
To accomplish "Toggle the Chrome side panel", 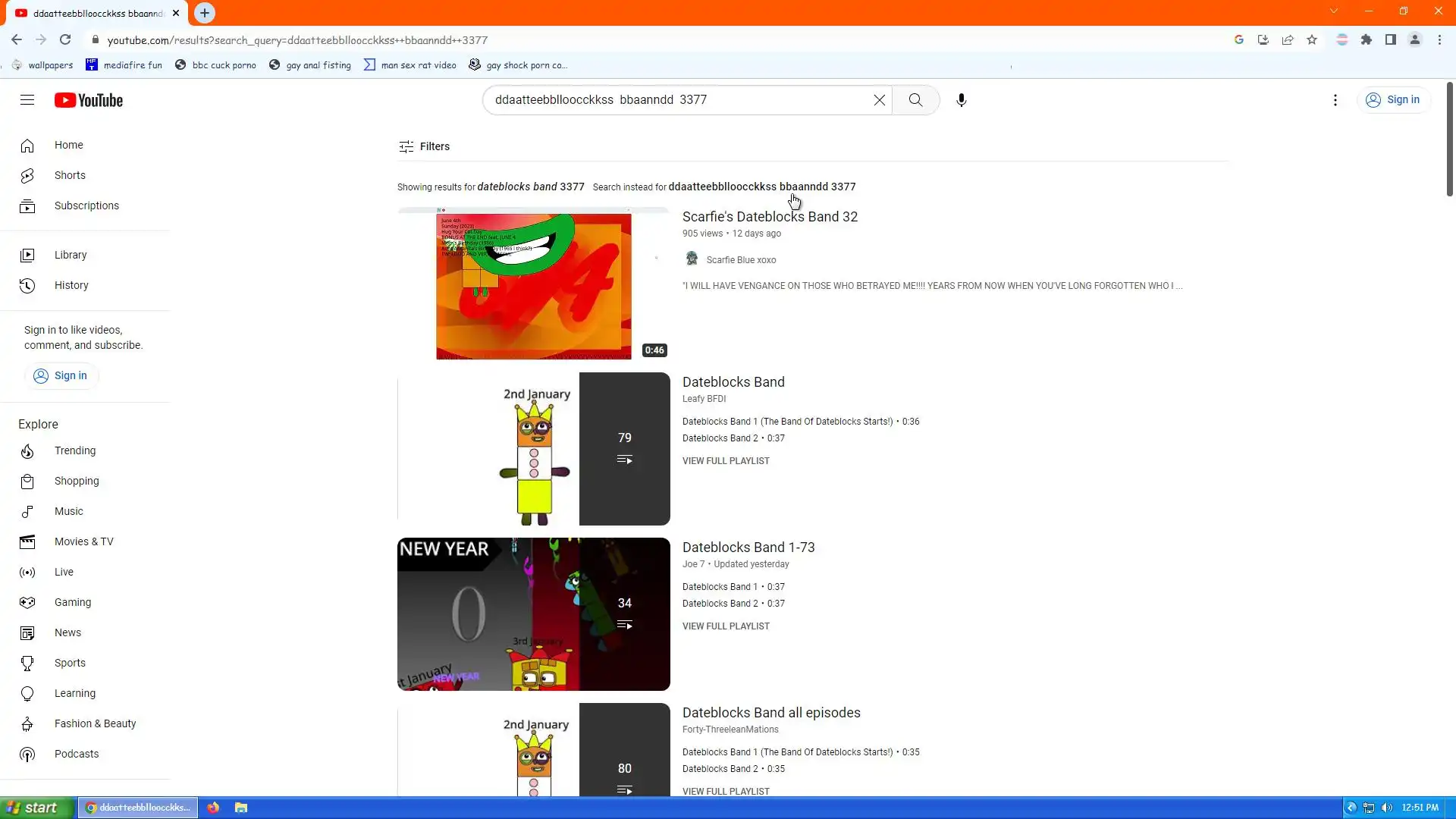I will pyautogui.click(x=1390, y=40).
